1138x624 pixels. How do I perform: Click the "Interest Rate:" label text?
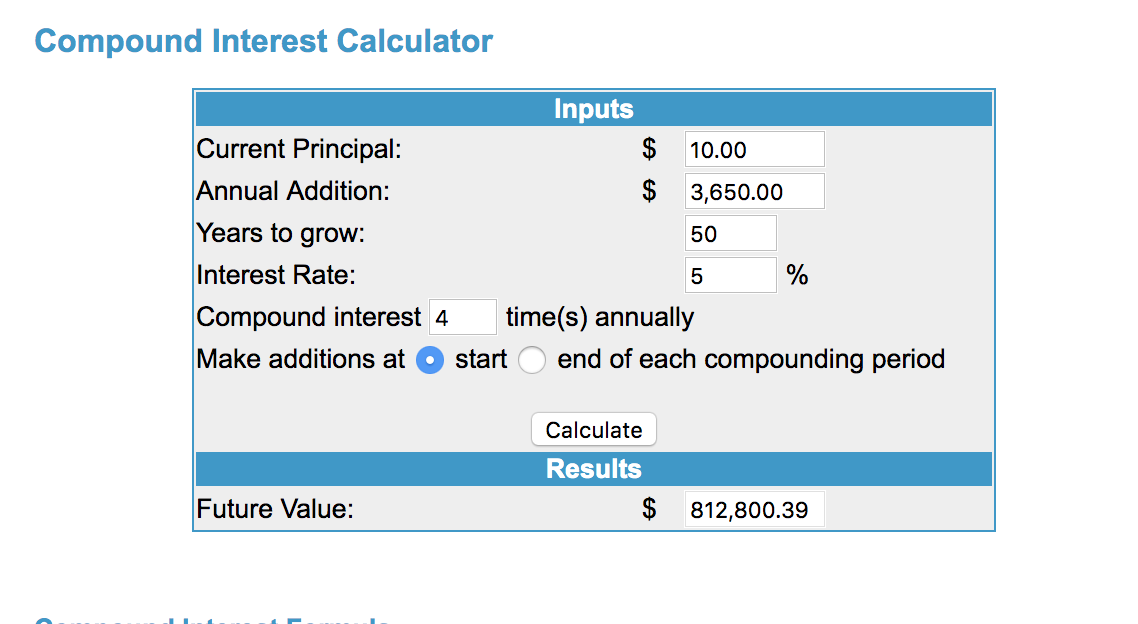coord(276,275)
